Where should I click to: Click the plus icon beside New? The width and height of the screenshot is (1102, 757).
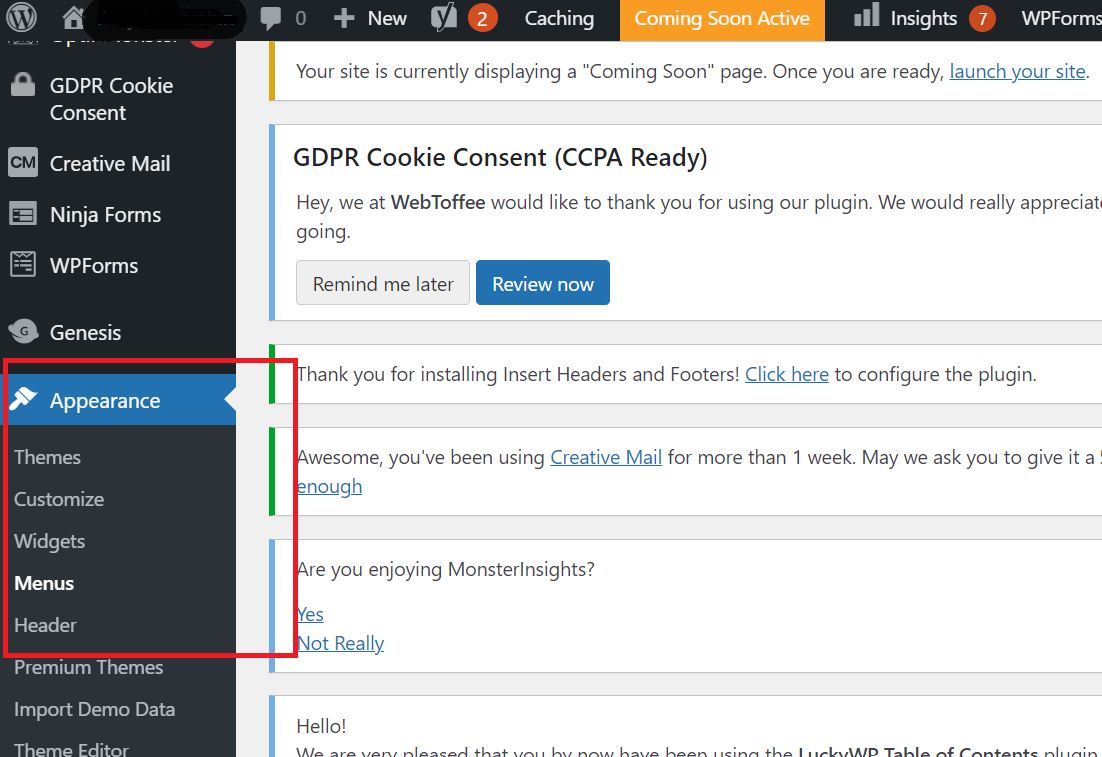point(344,18)
